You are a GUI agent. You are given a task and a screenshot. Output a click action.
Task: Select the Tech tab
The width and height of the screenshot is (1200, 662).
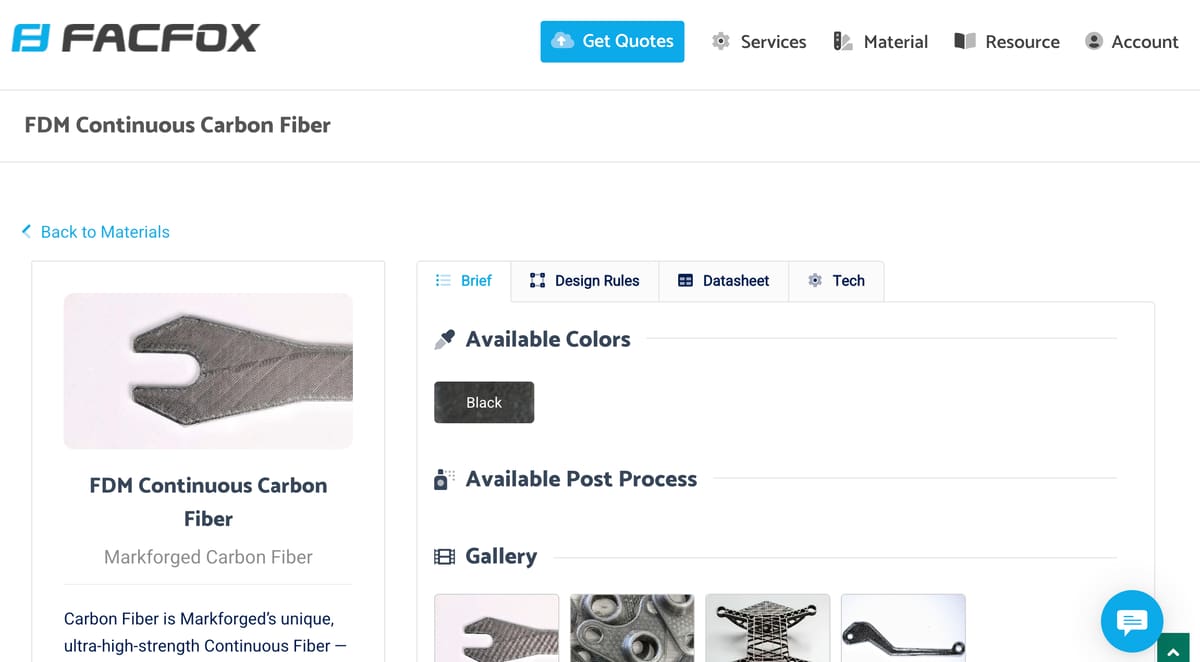click(x=837, y=281)
